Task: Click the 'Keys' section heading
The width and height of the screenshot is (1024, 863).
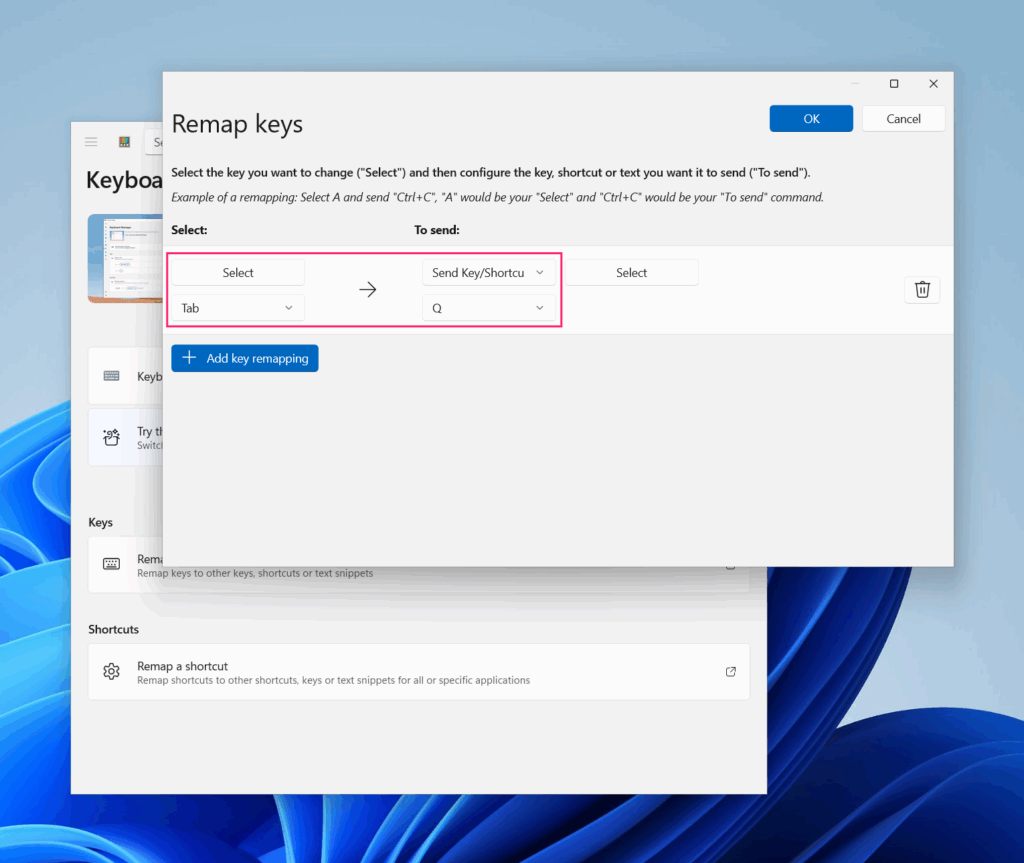Action: coord(101,522)
